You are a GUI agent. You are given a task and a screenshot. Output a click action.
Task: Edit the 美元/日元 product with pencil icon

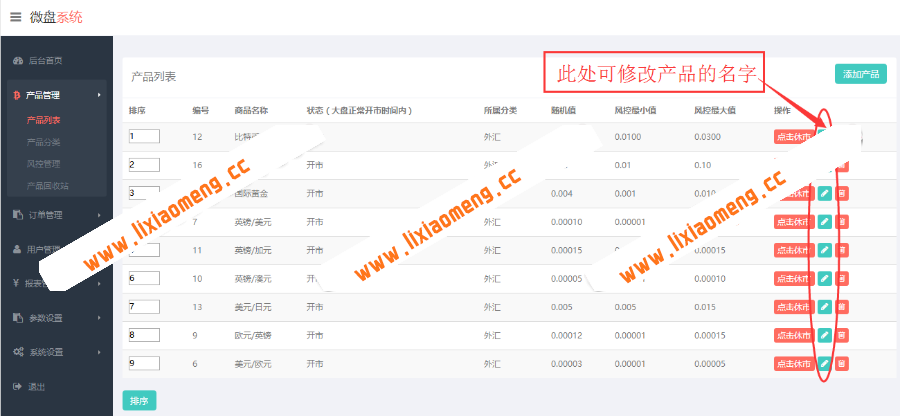pyautogui.click(x=824, y=307)
